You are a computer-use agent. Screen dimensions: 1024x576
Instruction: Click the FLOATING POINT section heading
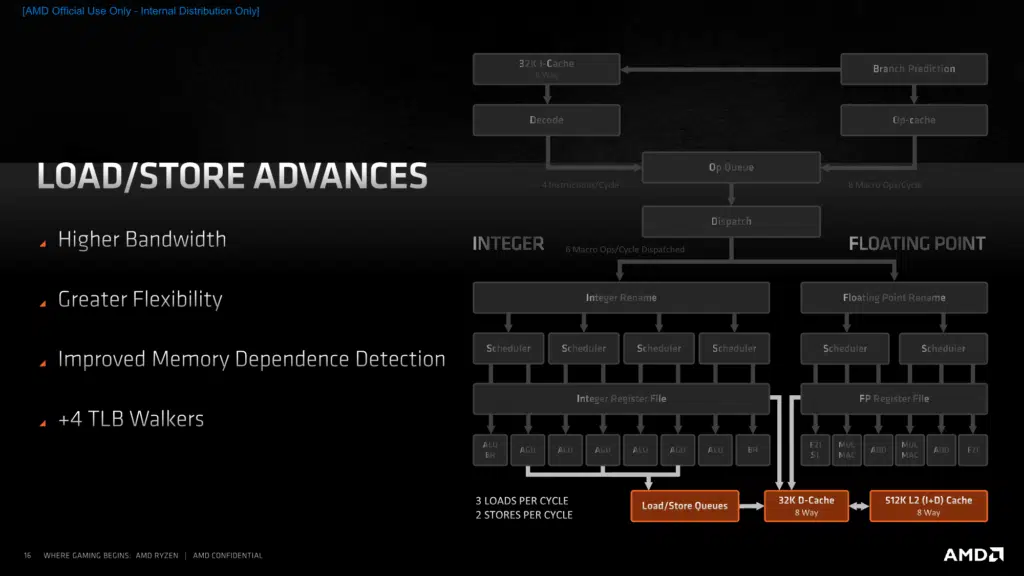(x=917, y=244)
